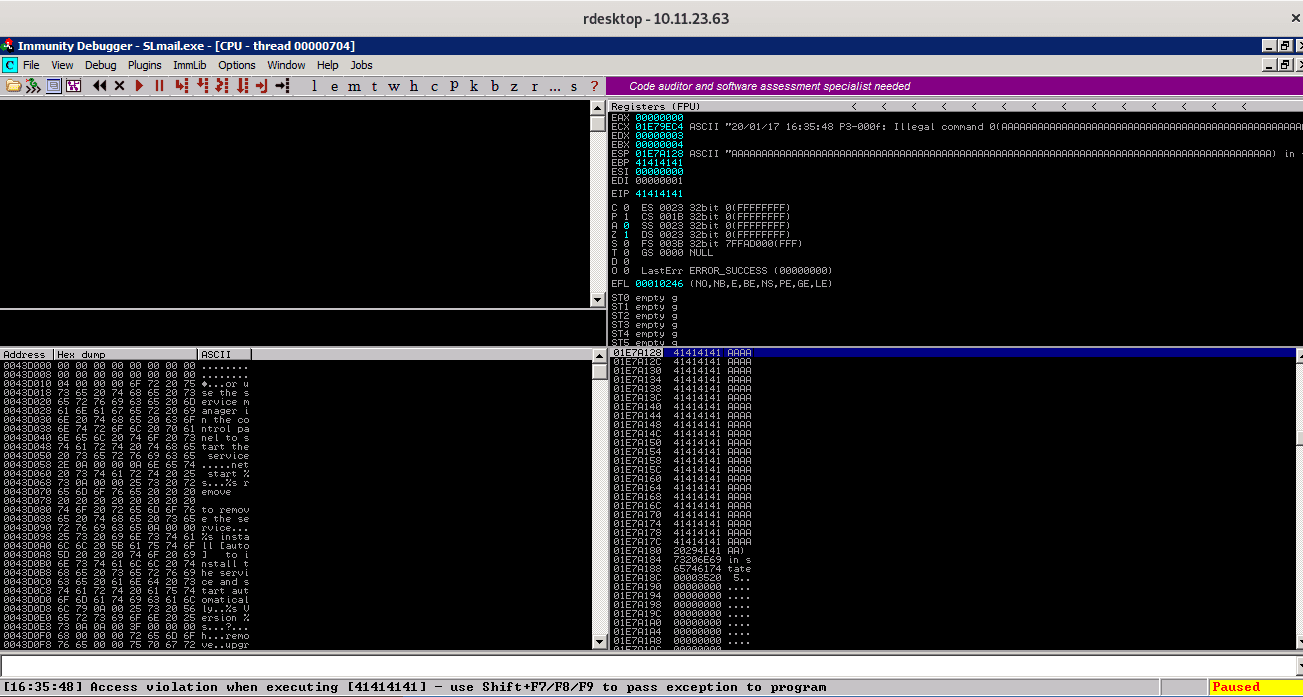Click the Trace into icon
This screenshot has height=697, width=1303.
(222, 86)
